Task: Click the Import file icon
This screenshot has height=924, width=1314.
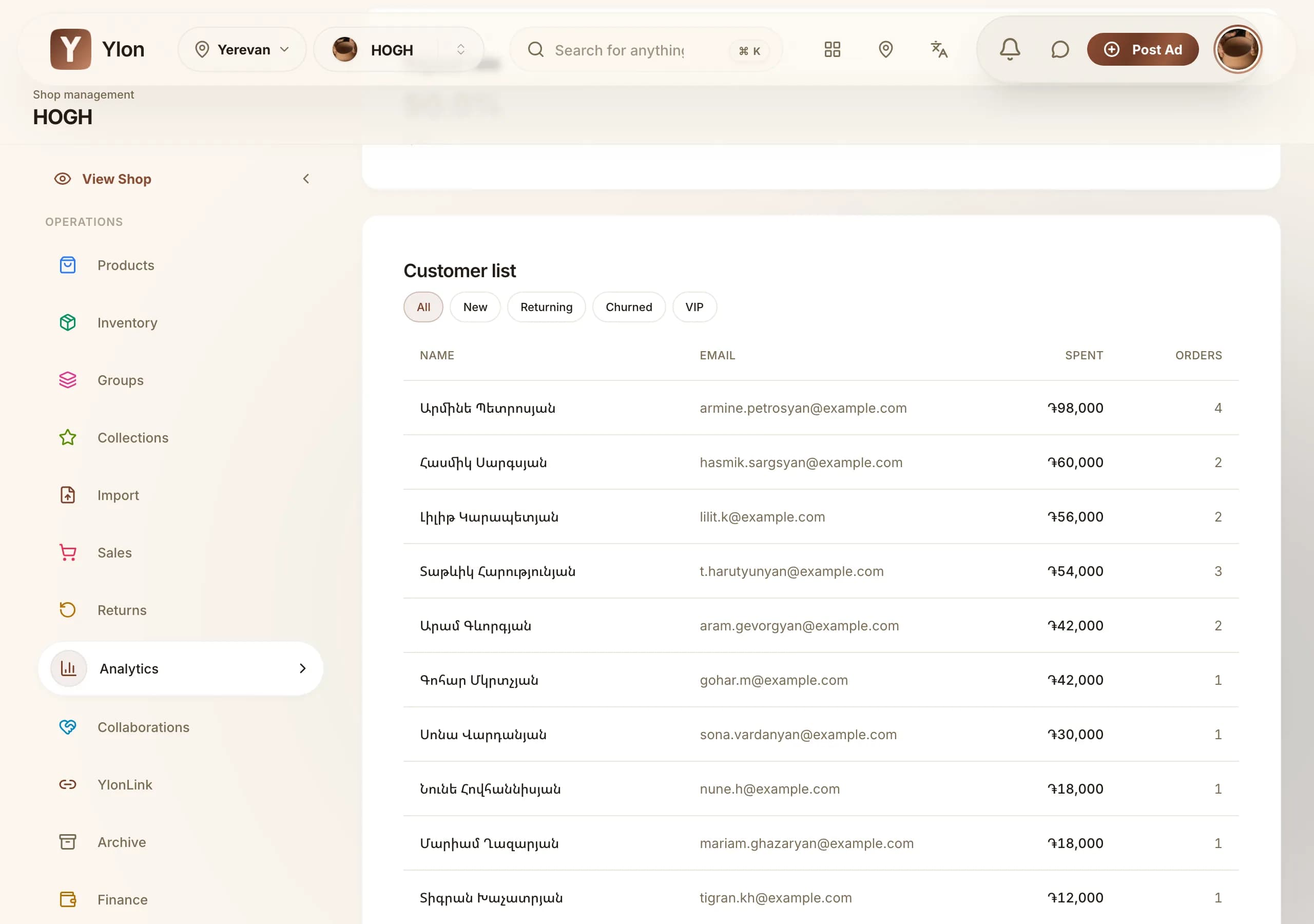Action: 68,495
